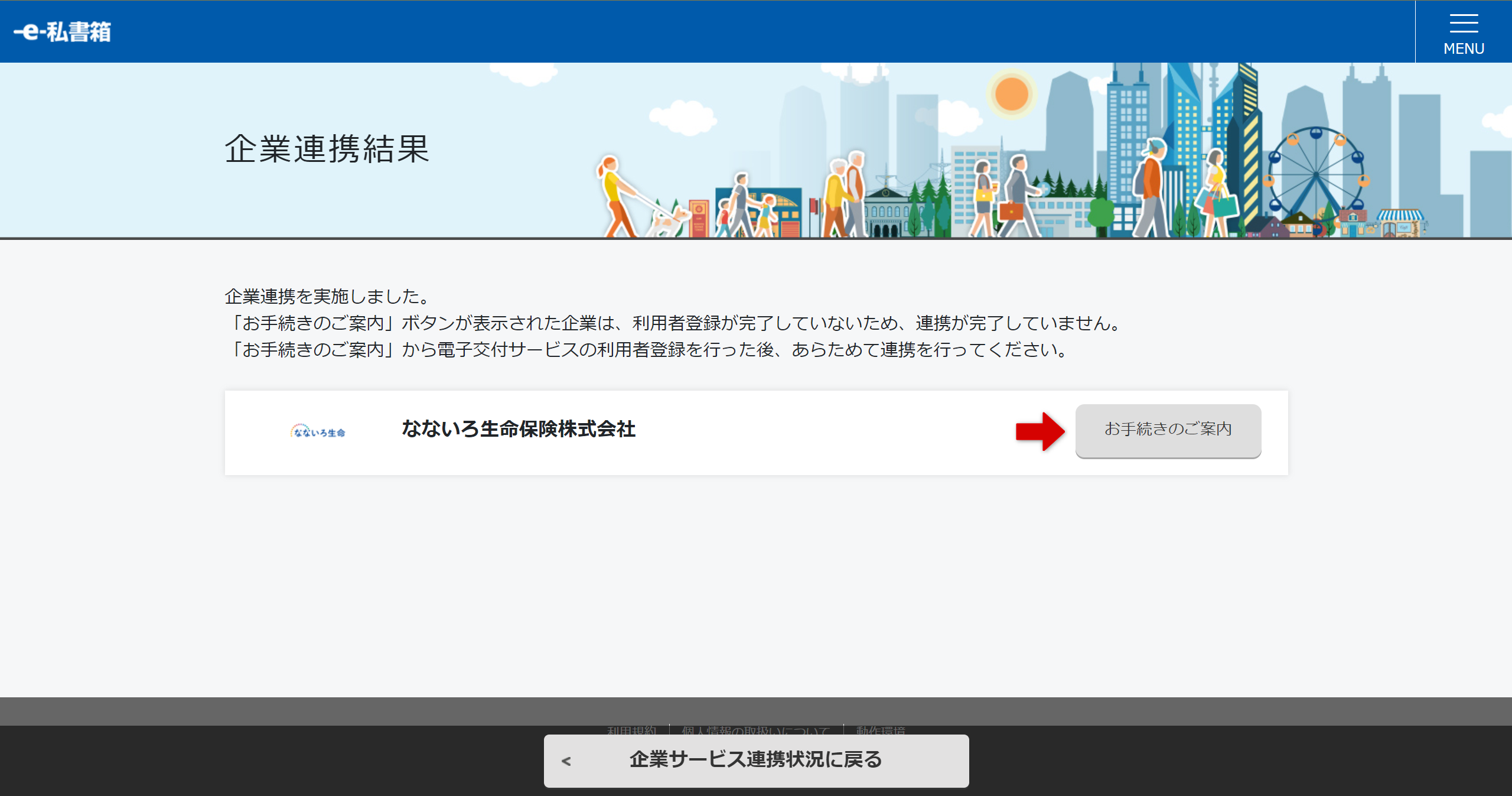
Task: Return to the service linkage status page
Action: (756, 761)
